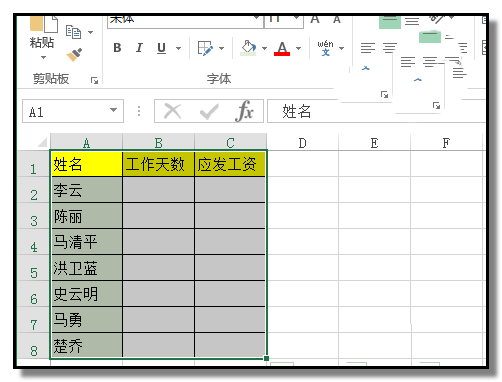Select row 1 header
The width and height of the screenshot is (502, 382).
pos(33,164)
